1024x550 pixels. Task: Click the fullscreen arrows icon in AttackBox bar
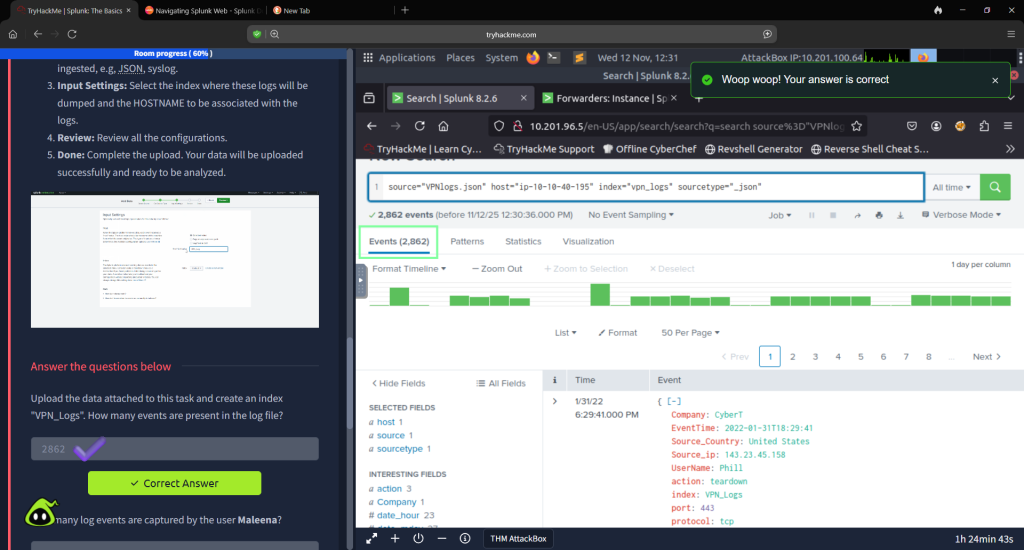(x=372, y=538)
